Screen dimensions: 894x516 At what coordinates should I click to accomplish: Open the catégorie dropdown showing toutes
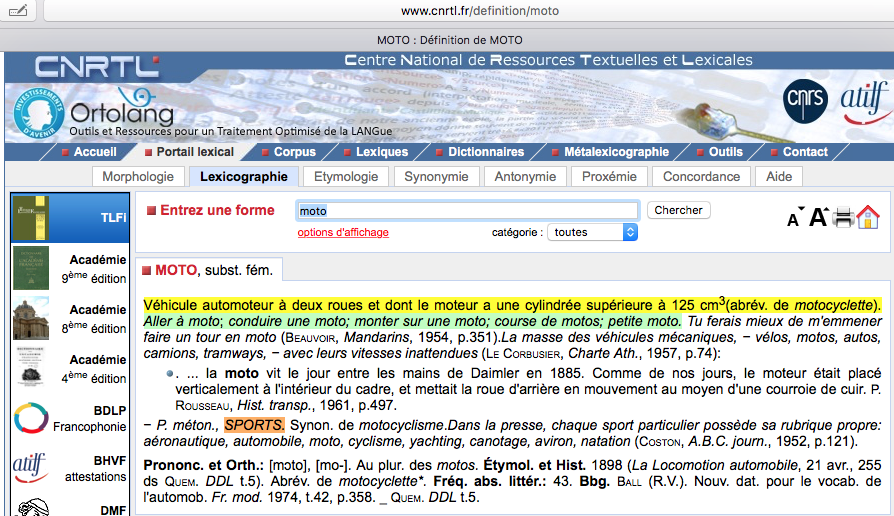592,232
